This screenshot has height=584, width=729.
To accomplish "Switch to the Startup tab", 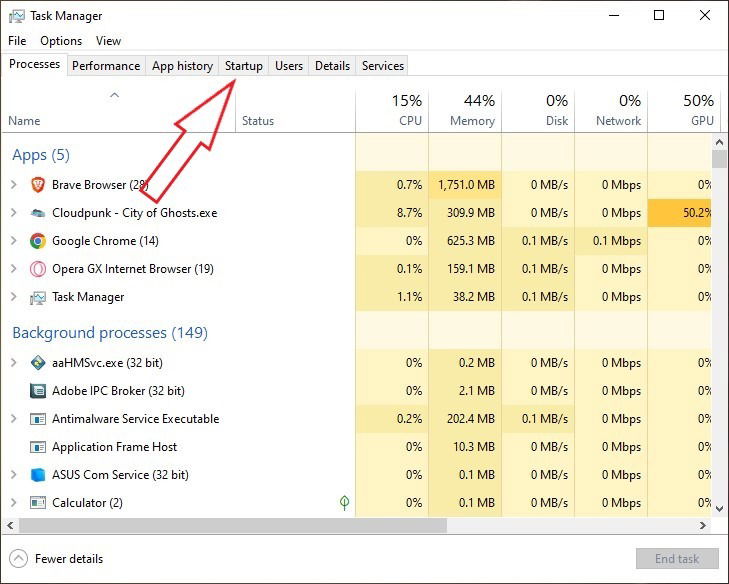I will click(x=244, y=66).
